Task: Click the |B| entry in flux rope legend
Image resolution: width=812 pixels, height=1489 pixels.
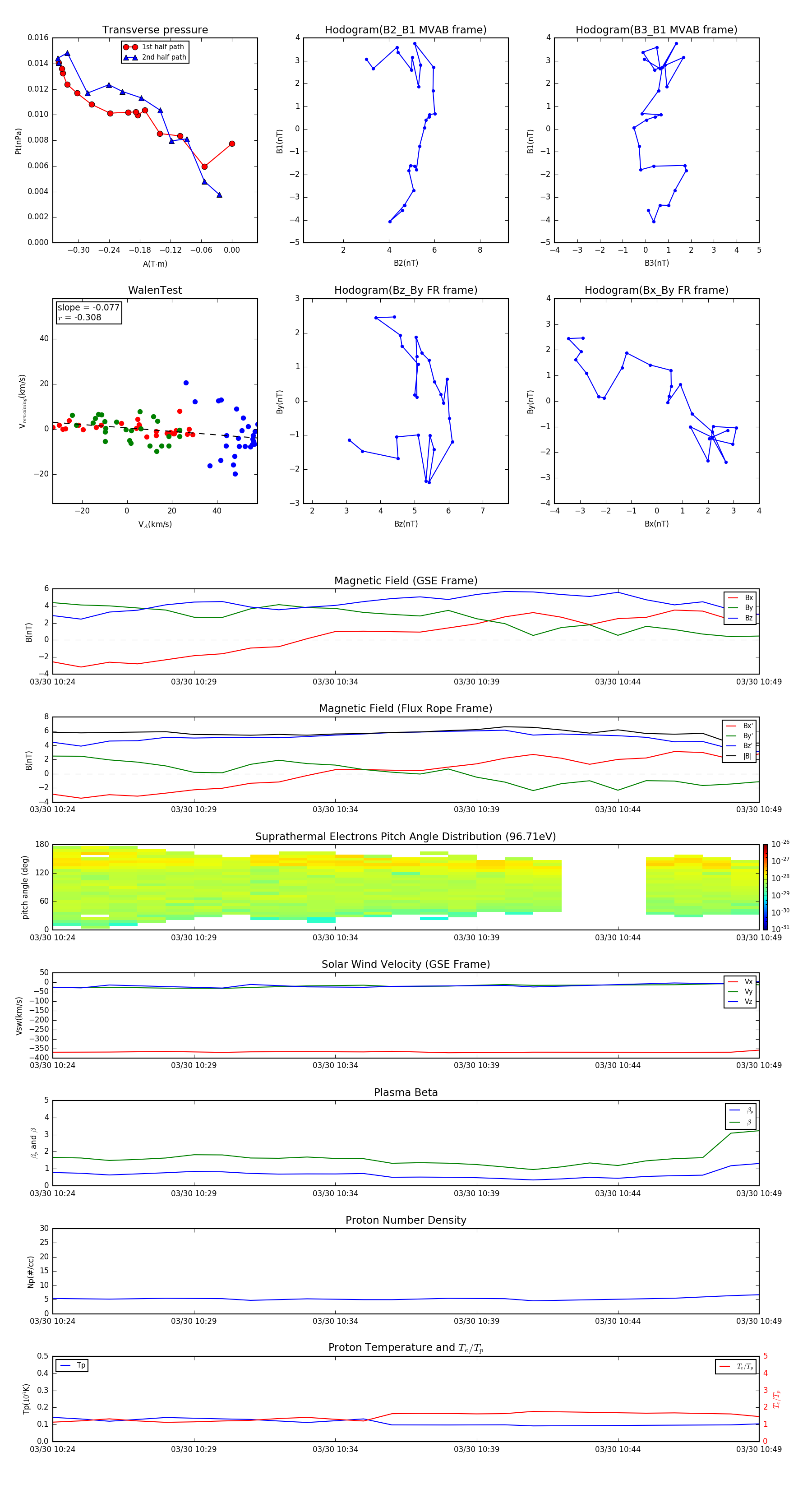Action: pos(739,756)
